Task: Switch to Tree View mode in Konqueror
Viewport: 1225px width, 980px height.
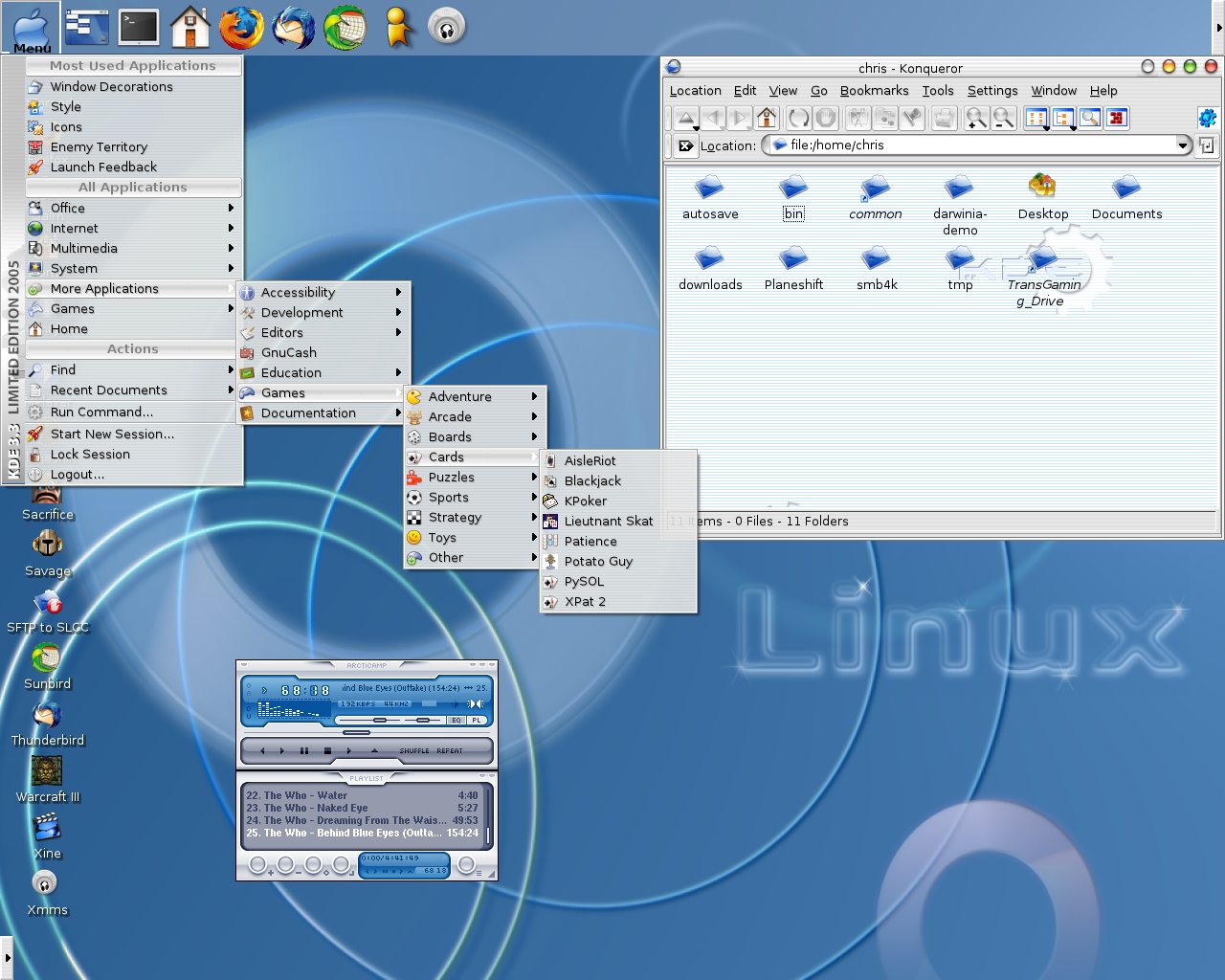Action: click(x=1063, y=118)
